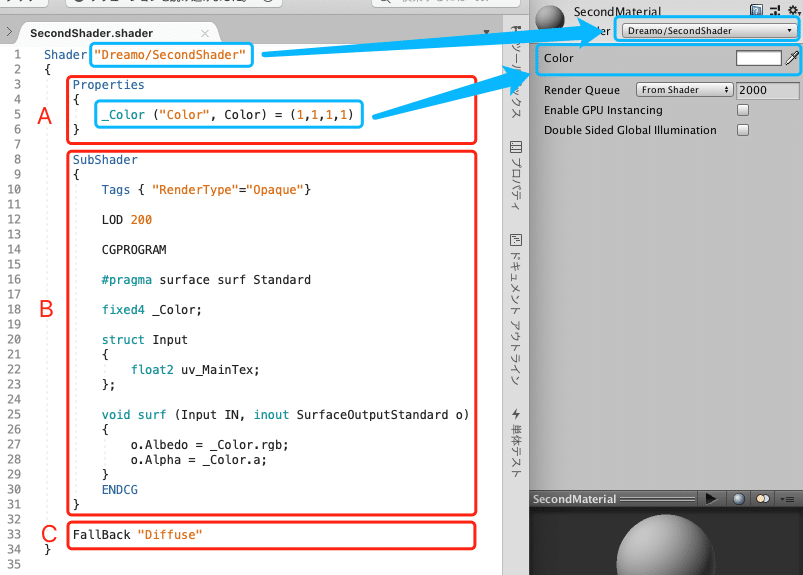This screenshot has height=575, width=803.
Task: Click line number 16 in the gutter
Action: point(14,280)
